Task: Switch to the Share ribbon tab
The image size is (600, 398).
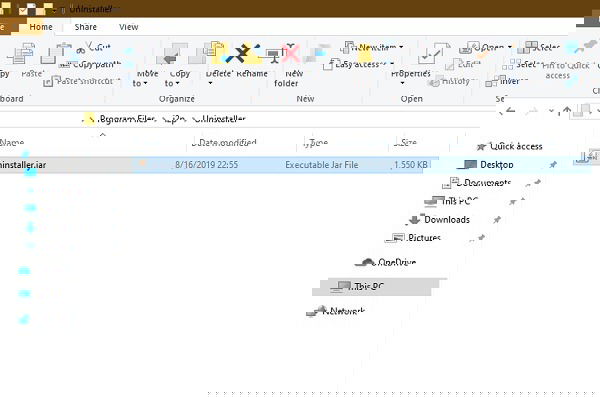Action: [x=86, y=27]
